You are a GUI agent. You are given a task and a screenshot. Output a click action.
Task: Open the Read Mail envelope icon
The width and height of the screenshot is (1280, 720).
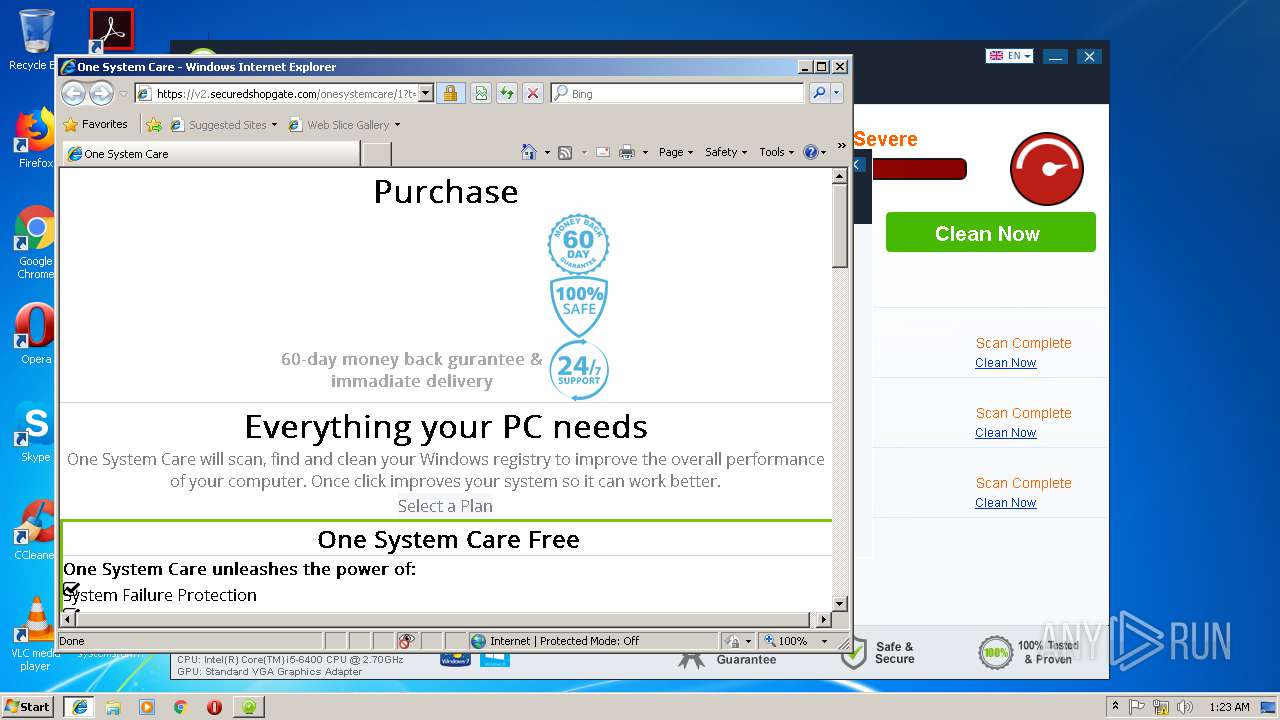pos(603,152)
